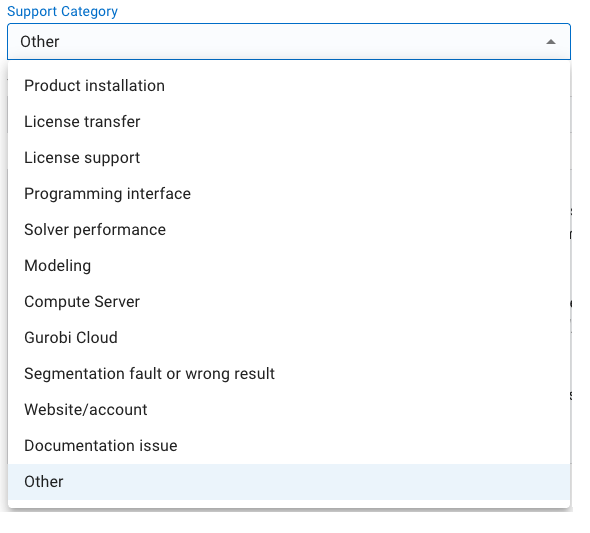
Task: Choose Gurobi Cloud category
Action: tap(289, 338)
